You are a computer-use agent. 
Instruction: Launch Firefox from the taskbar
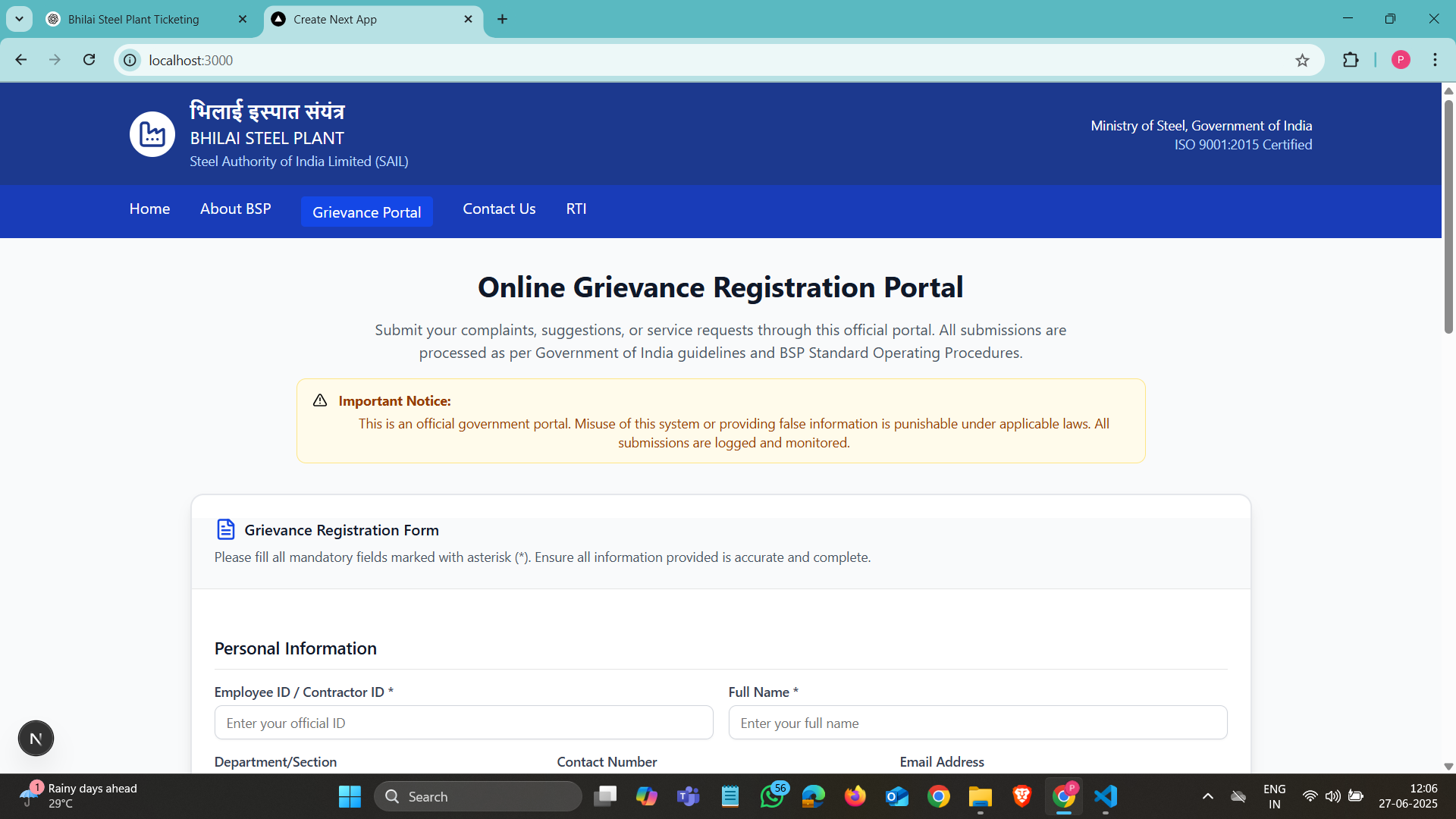tap(855, 796)
